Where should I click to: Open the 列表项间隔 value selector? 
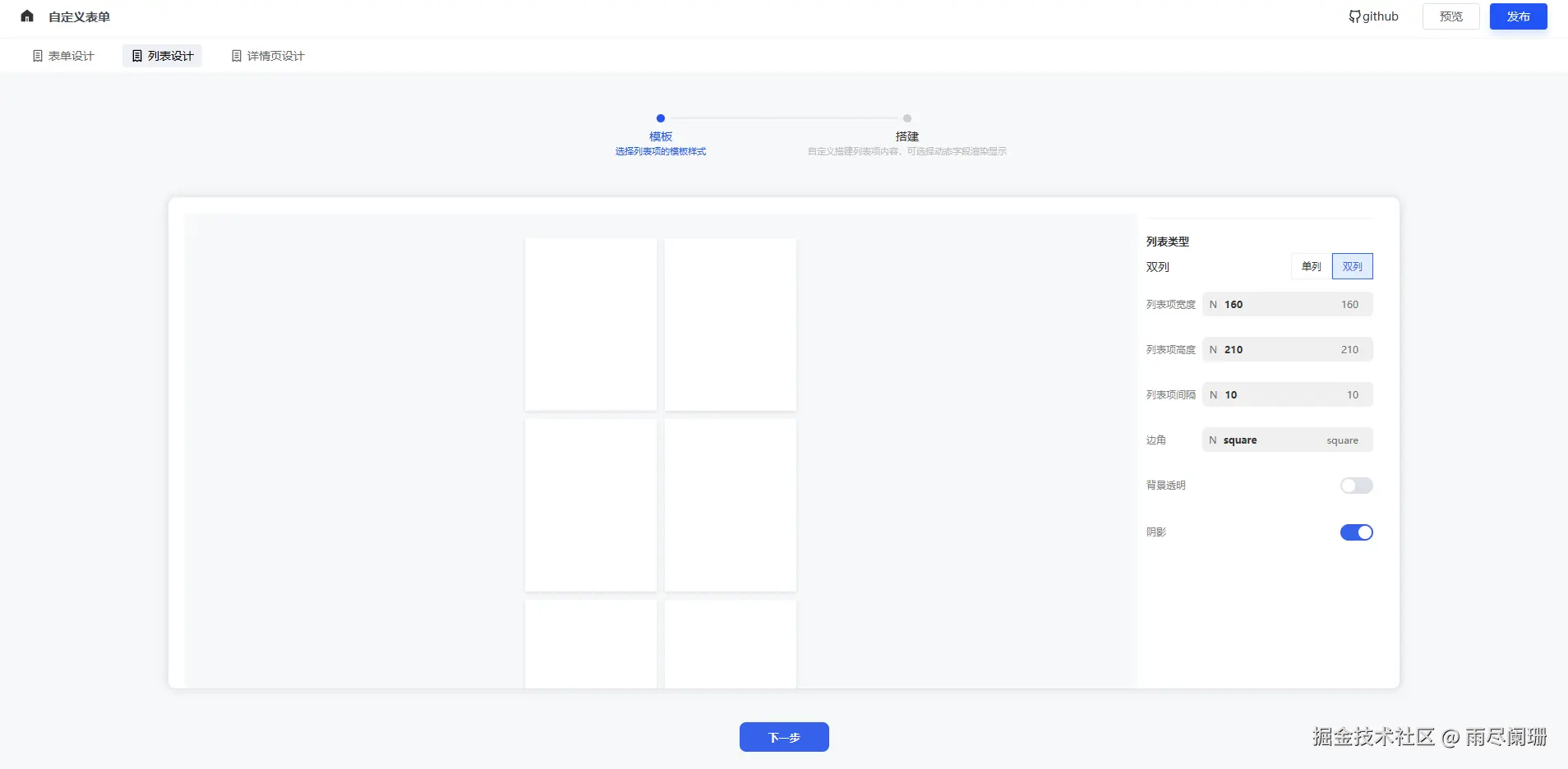[1287, 394]
